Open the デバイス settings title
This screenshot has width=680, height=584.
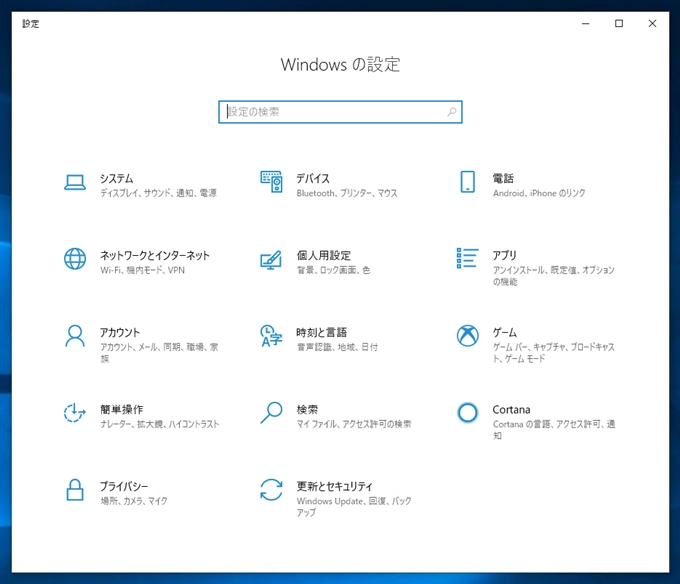[313, 178]
